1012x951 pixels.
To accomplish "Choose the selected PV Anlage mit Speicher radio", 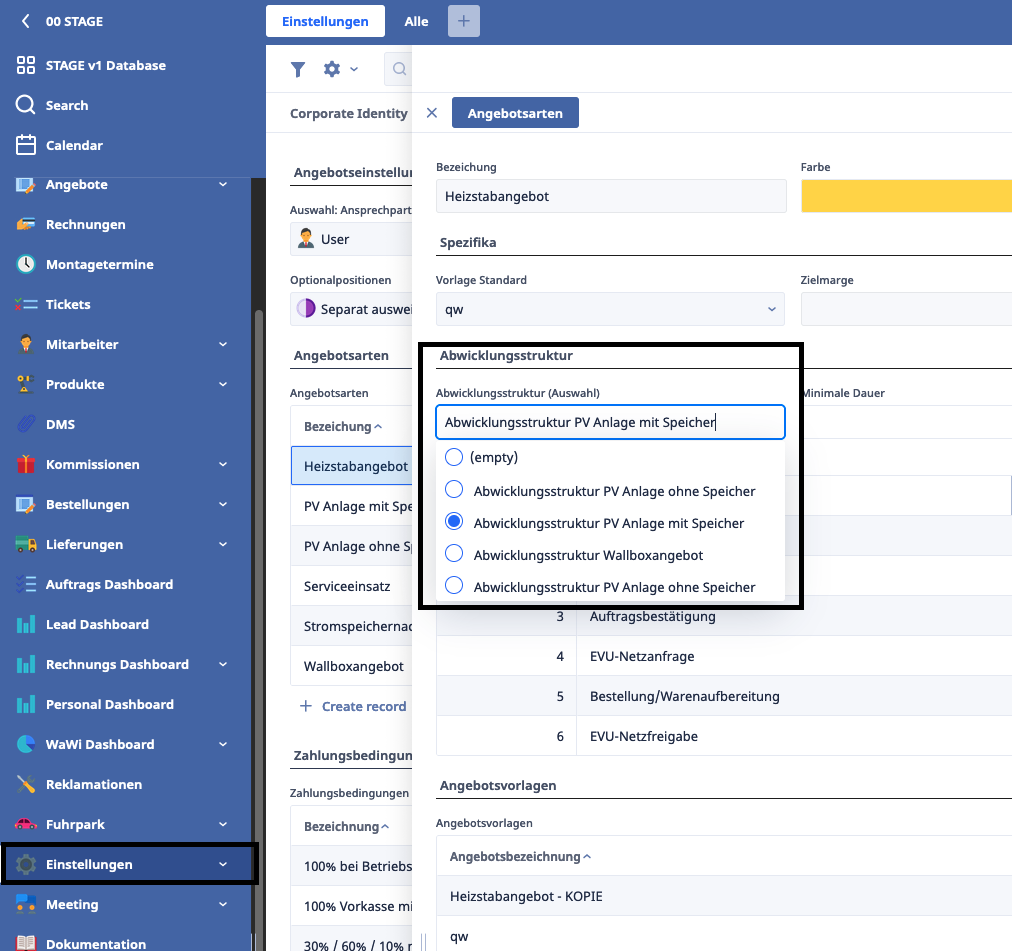I will pos(454,522).
